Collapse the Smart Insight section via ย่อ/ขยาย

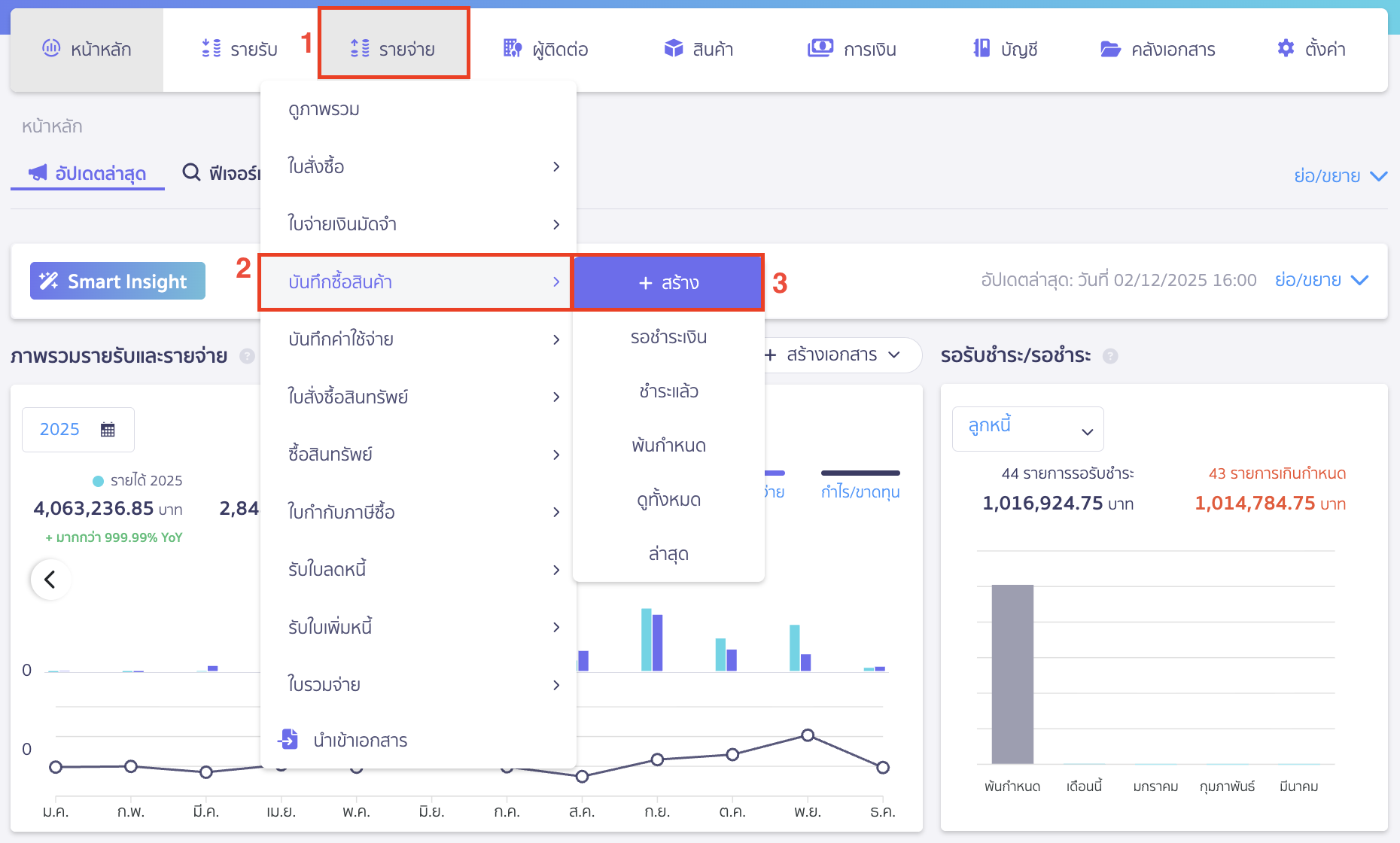1321,280
